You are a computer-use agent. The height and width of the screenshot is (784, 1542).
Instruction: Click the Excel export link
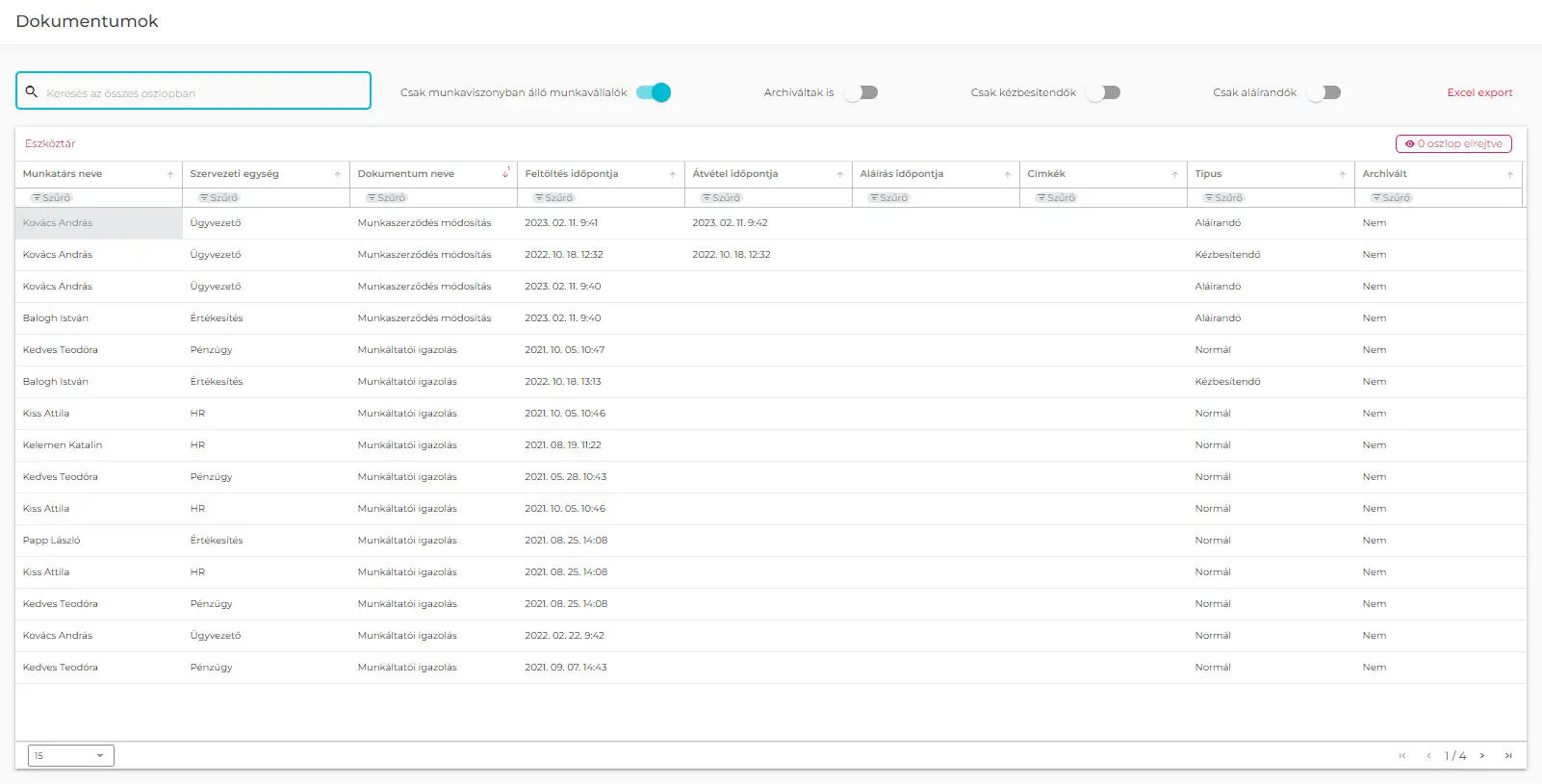[x=1479, y=93]
